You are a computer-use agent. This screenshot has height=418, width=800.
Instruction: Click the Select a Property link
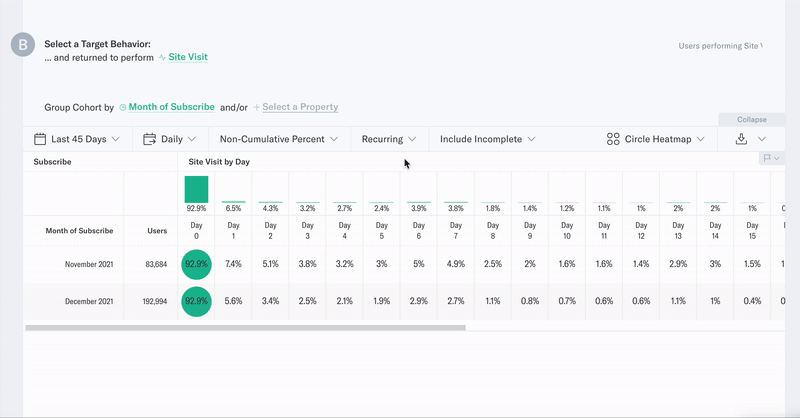pos(300,107)
